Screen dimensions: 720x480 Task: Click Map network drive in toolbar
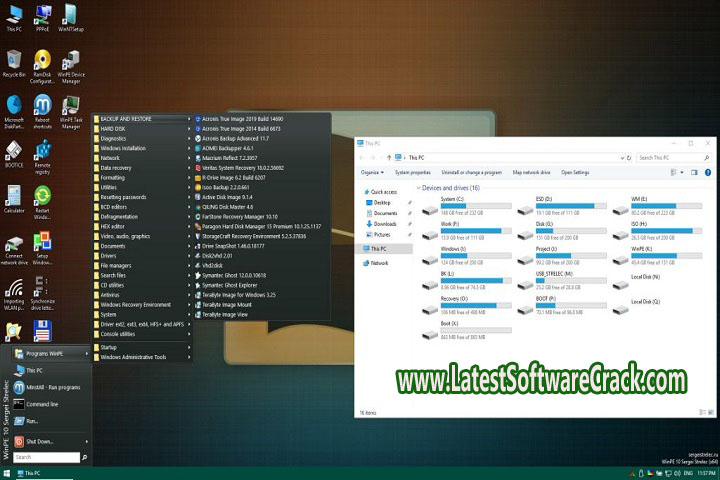click(x=531, y=172)
